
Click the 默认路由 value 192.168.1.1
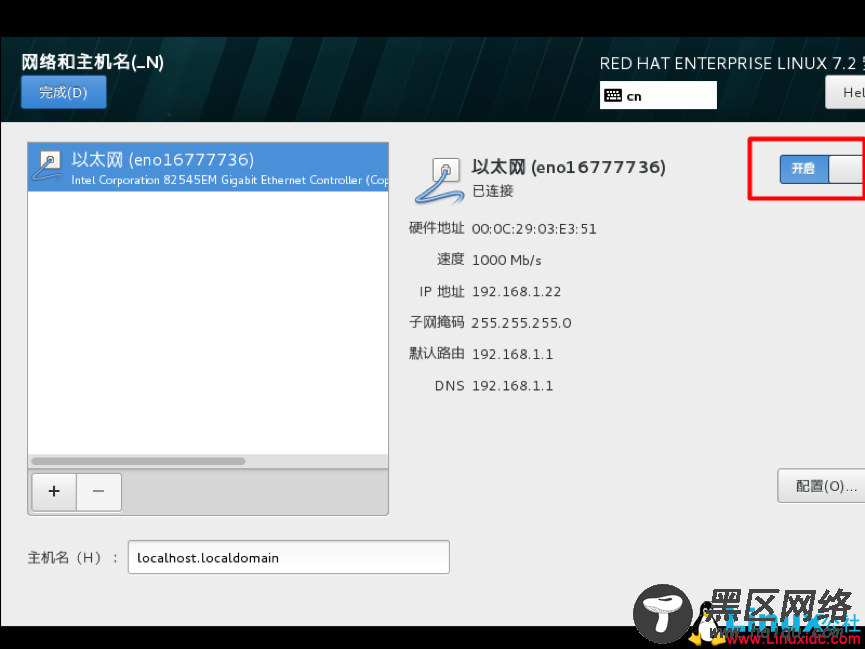(x=512, y=354)
